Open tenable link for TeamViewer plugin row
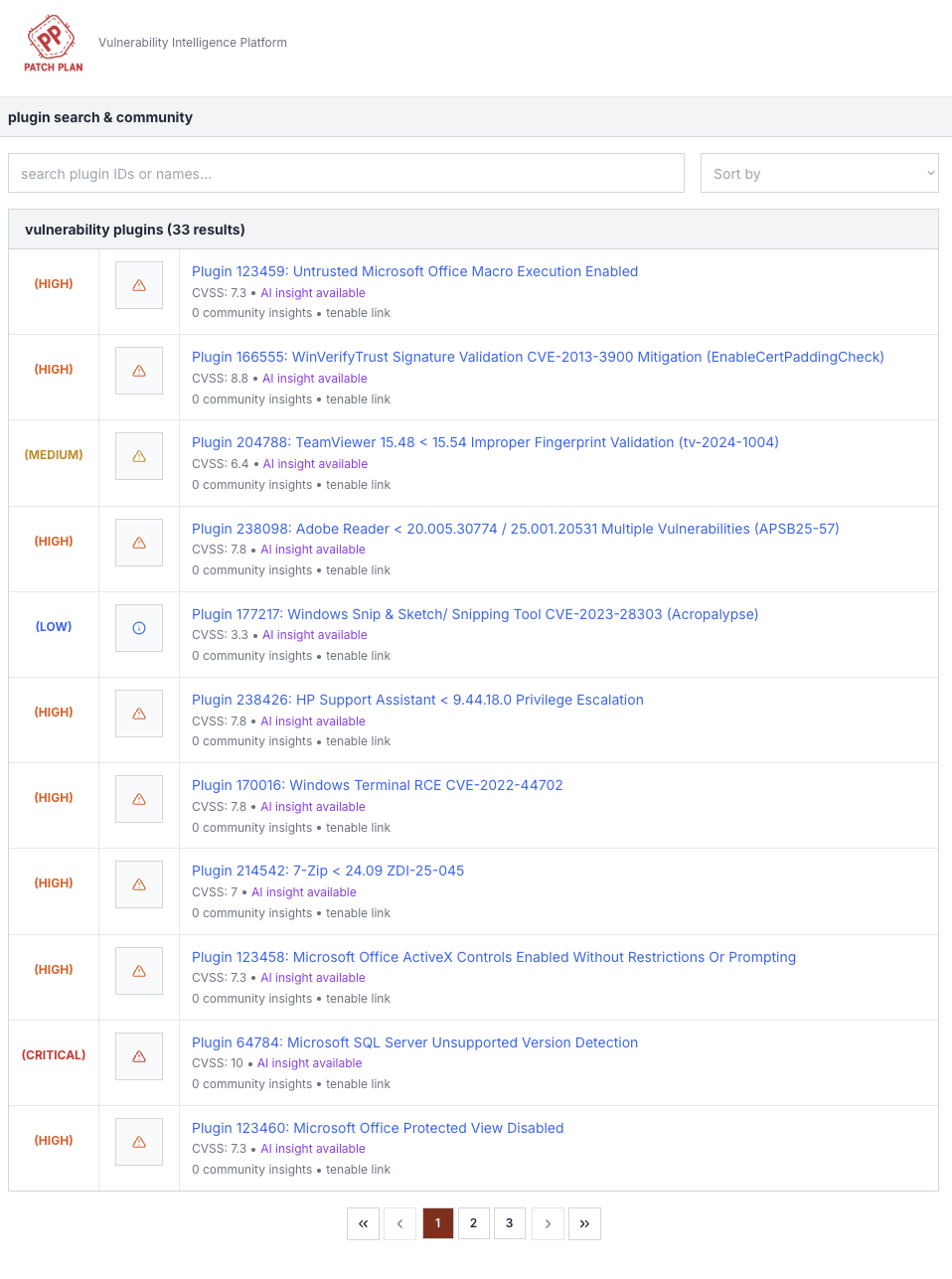Image resolution: width=952 pixels, height=1279 pixels. (358, 485)
